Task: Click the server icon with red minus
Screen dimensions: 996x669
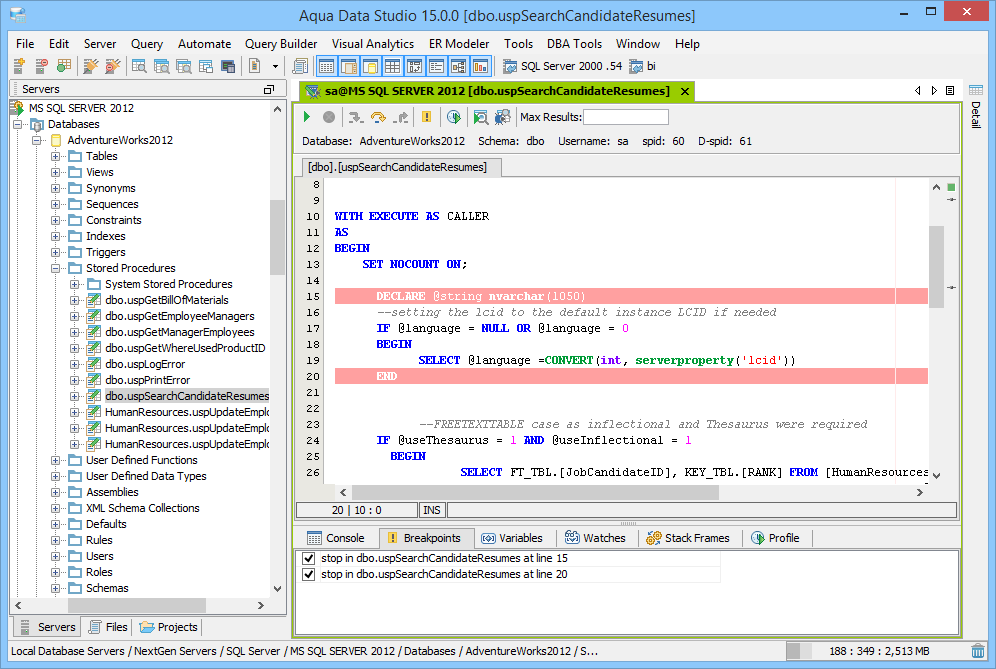Action: (x=41, y=65)
